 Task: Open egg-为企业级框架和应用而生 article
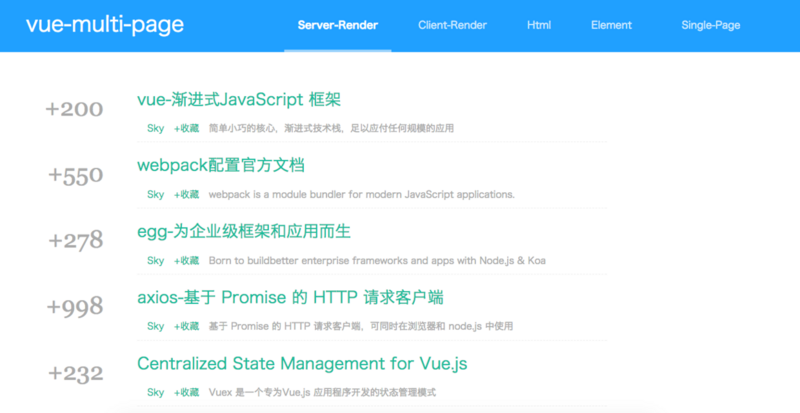[244, 231]
